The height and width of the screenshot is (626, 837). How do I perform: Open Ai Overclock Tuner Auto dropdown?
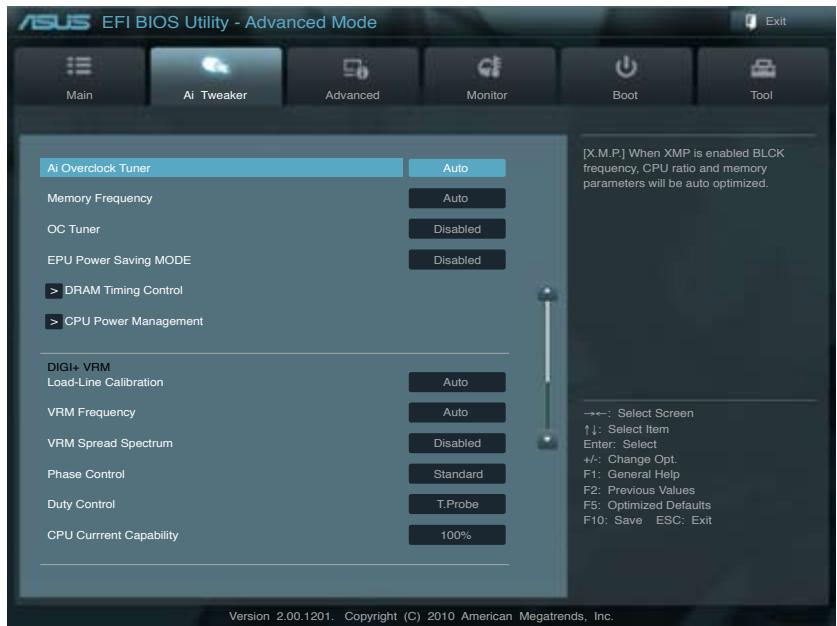click(x=457, y=168)
